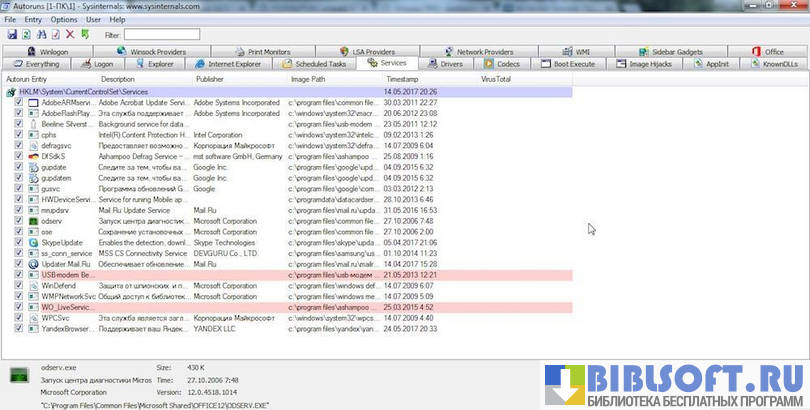This screenshot has height=410, width=810.
Task: Disable the WinDefend service checkbox
Action: [x=19, y=286]
